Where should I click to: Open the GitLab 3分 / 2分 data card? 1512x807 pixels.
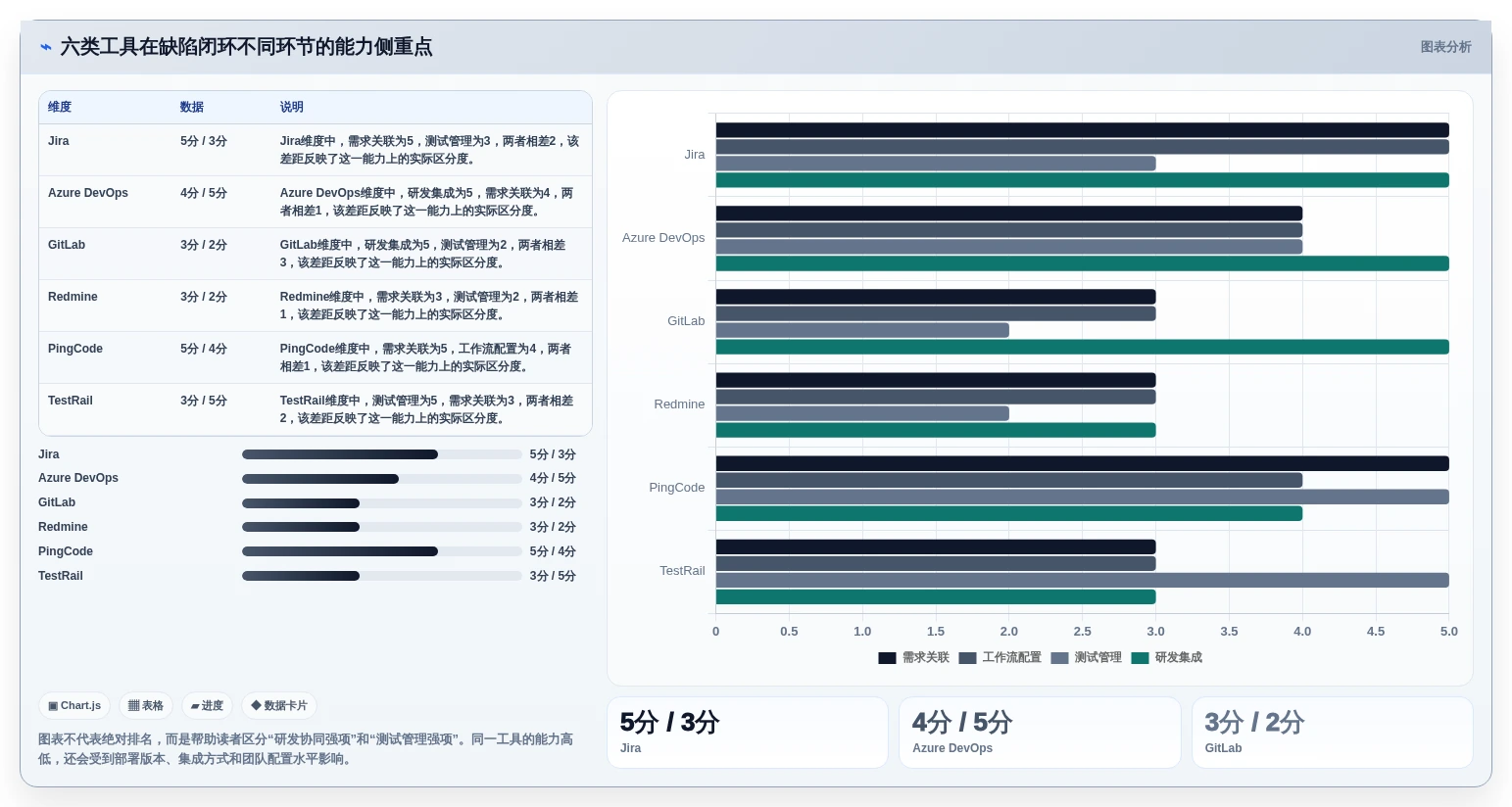click(1333, 733)
